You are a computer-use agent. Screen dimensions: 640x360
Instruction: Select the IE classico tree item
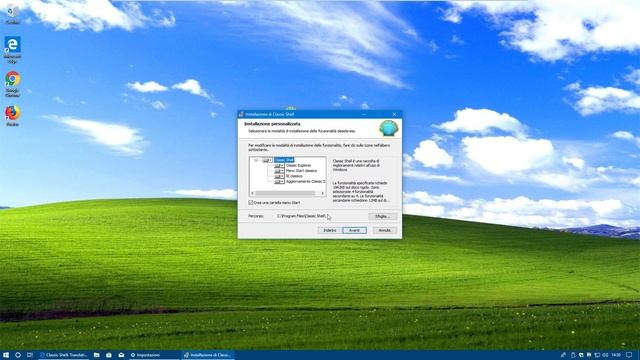coord(294,176)
